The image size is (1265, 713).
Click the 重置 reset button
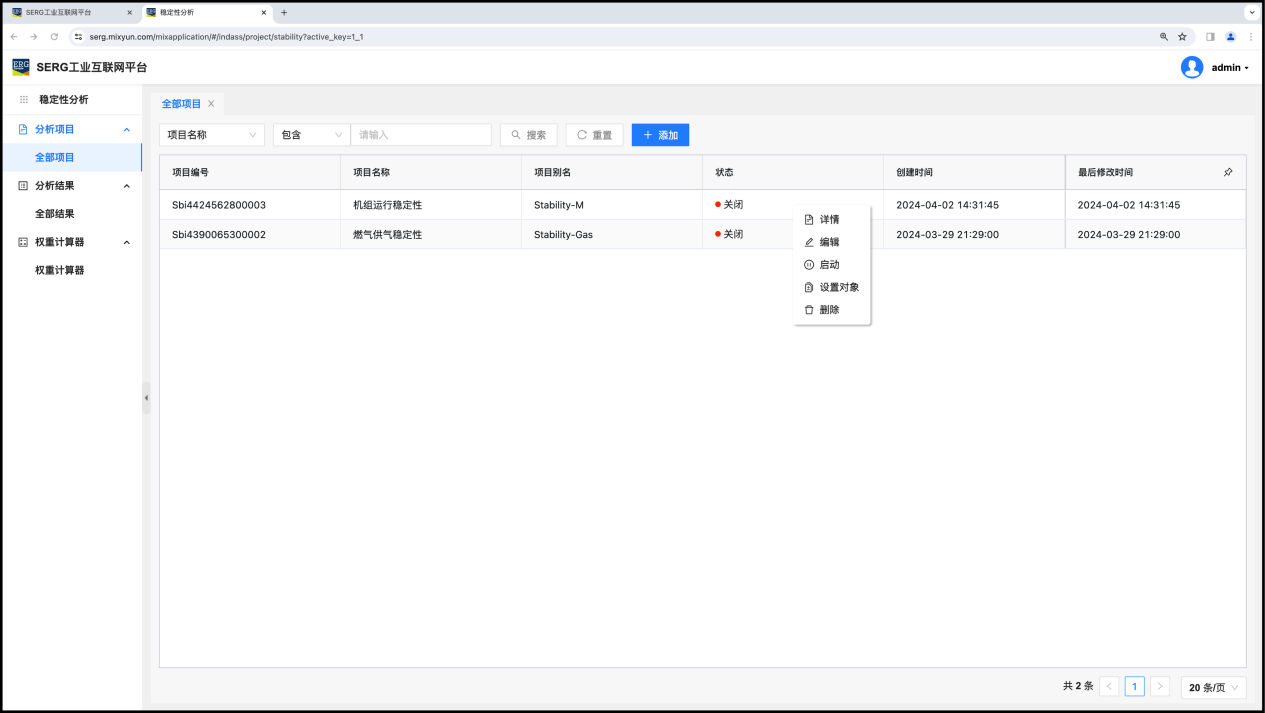594,135
